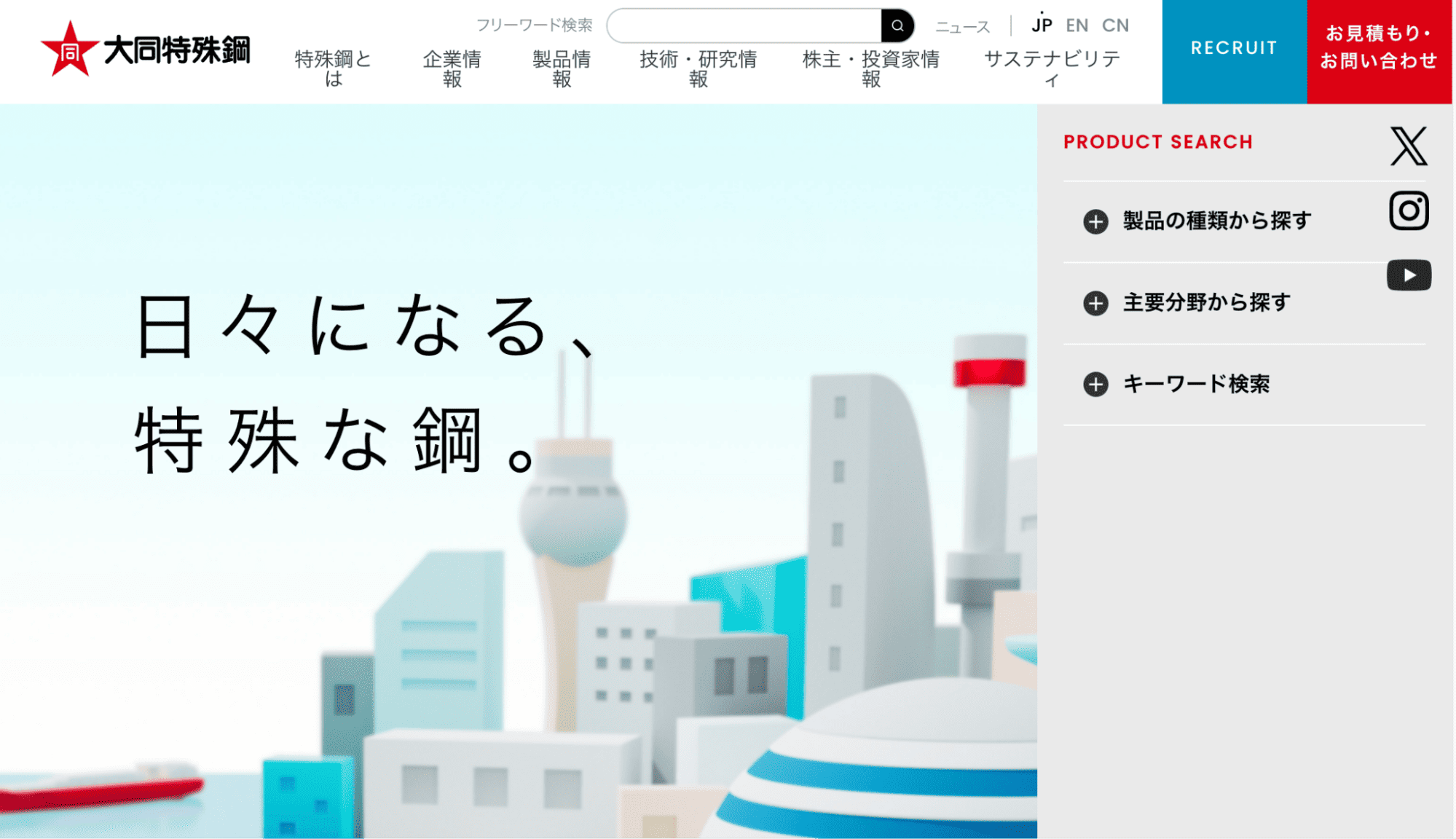This screenshot has height=839, width=1456.
Task: Click the 日々になる、特殊な鋼。 headline
Action: (x=366, y=383)
